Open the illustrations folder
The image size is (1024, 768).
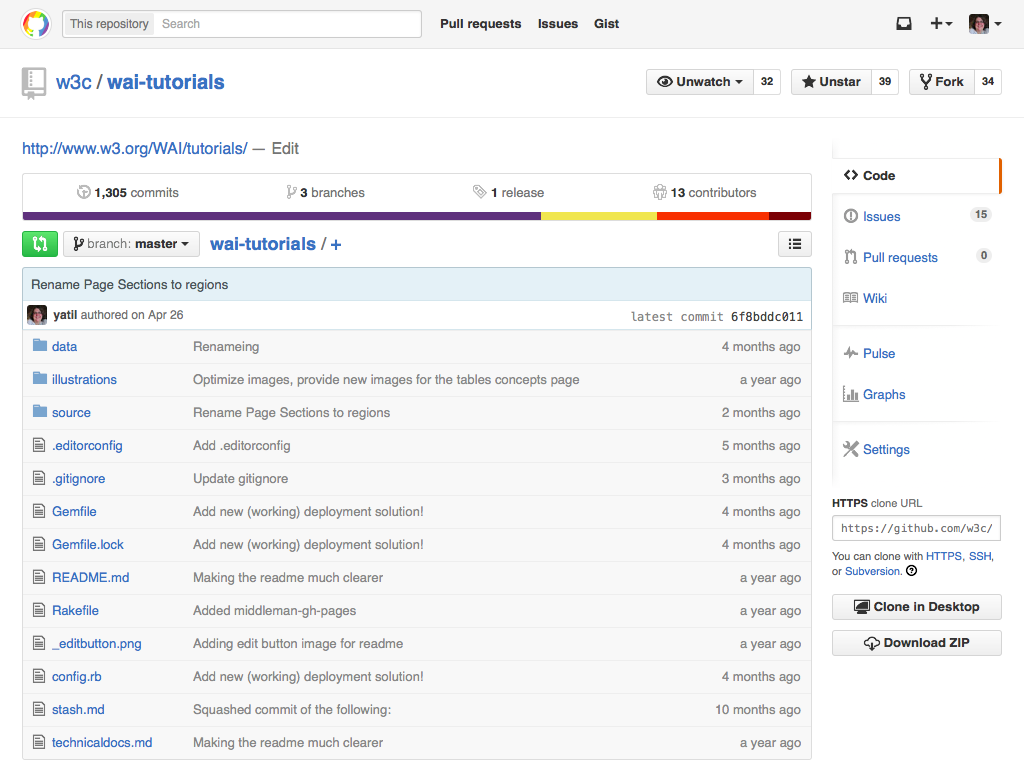coord(84,379)
